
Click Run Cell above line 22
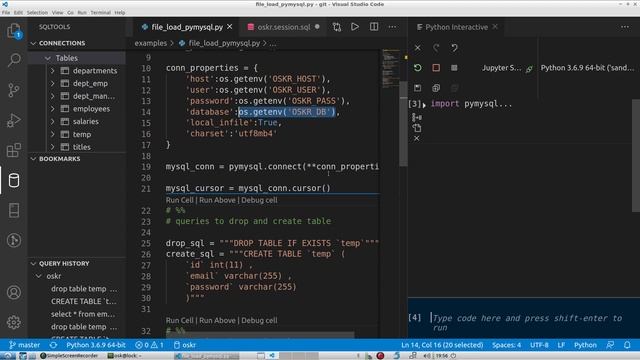point(180,200)
